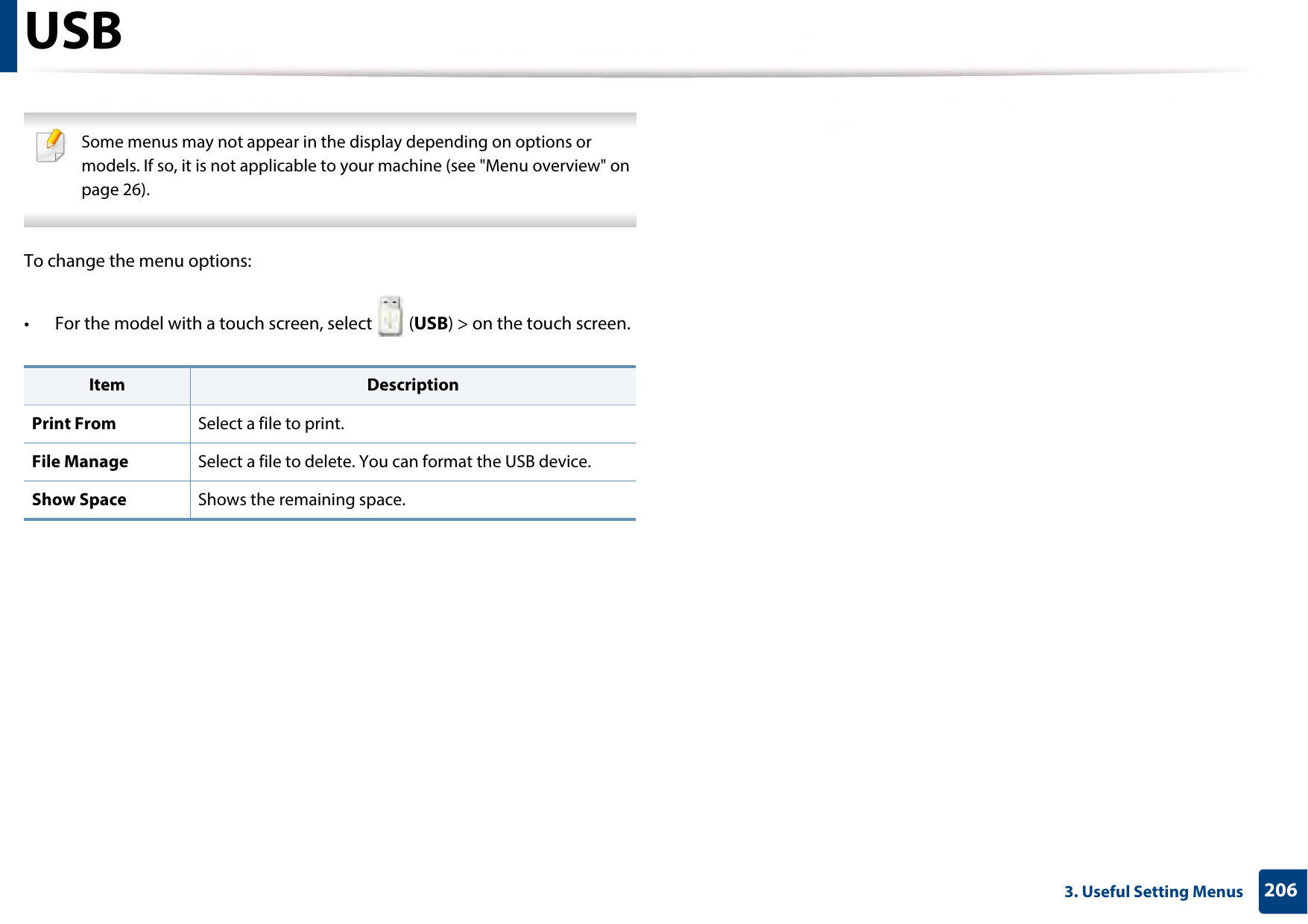The width and height of the screenshot is (1308, 924).
Task: Click the USB drive icon in the instruction
Action: (391, 316)
